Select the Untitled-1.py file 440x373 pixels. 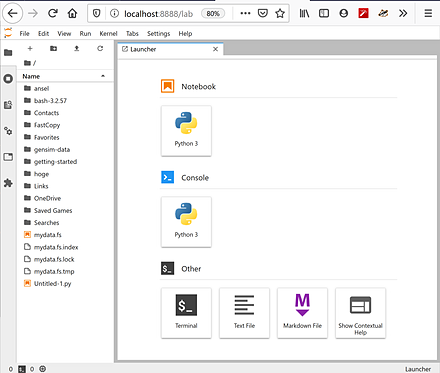(x=65, y=284)
